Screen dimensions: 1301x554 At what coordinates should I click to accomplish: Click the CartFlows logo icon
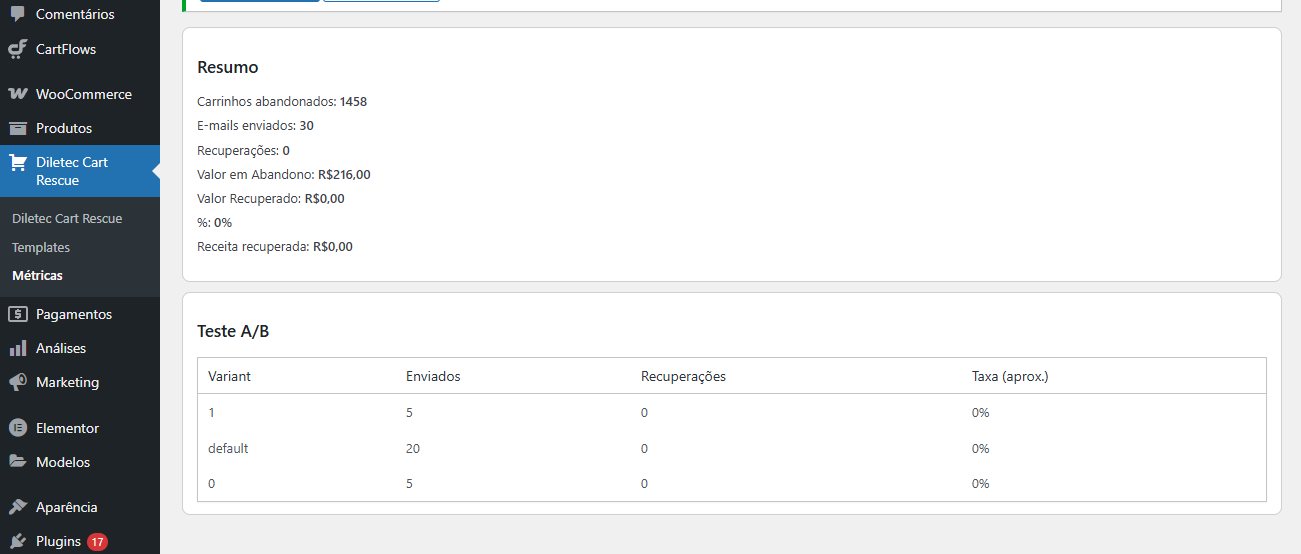(18, 49)
